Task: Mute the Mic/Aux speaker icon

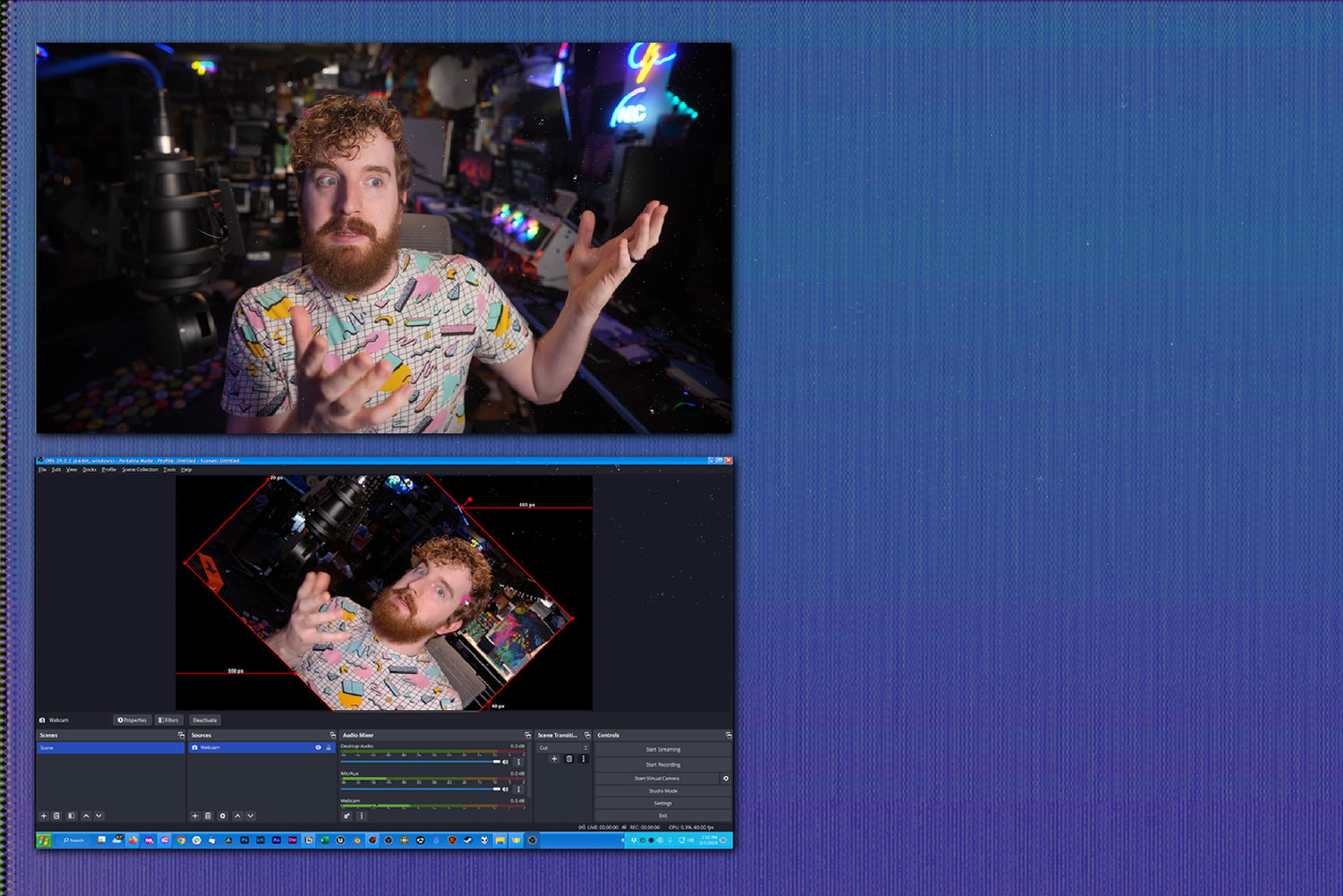Action: pyautogui.click(x=505, y=789)
